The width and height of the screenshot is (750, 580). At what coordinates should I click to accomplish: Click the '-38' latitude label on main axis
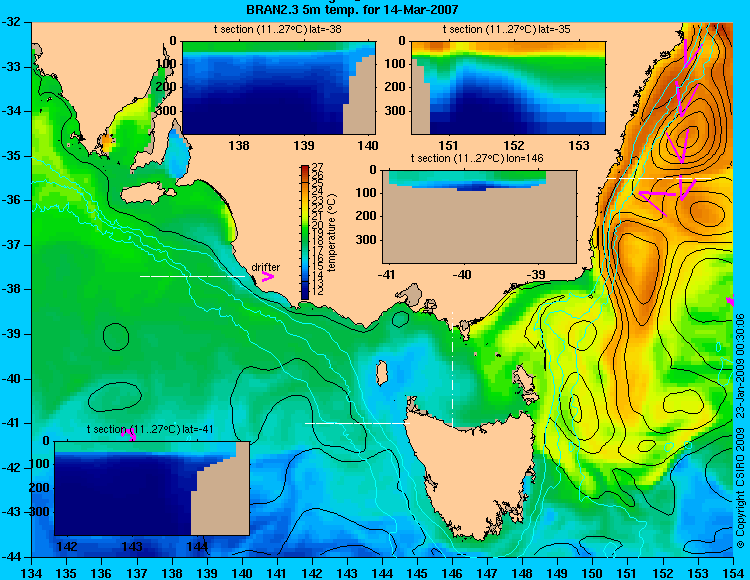click(10, 289)
